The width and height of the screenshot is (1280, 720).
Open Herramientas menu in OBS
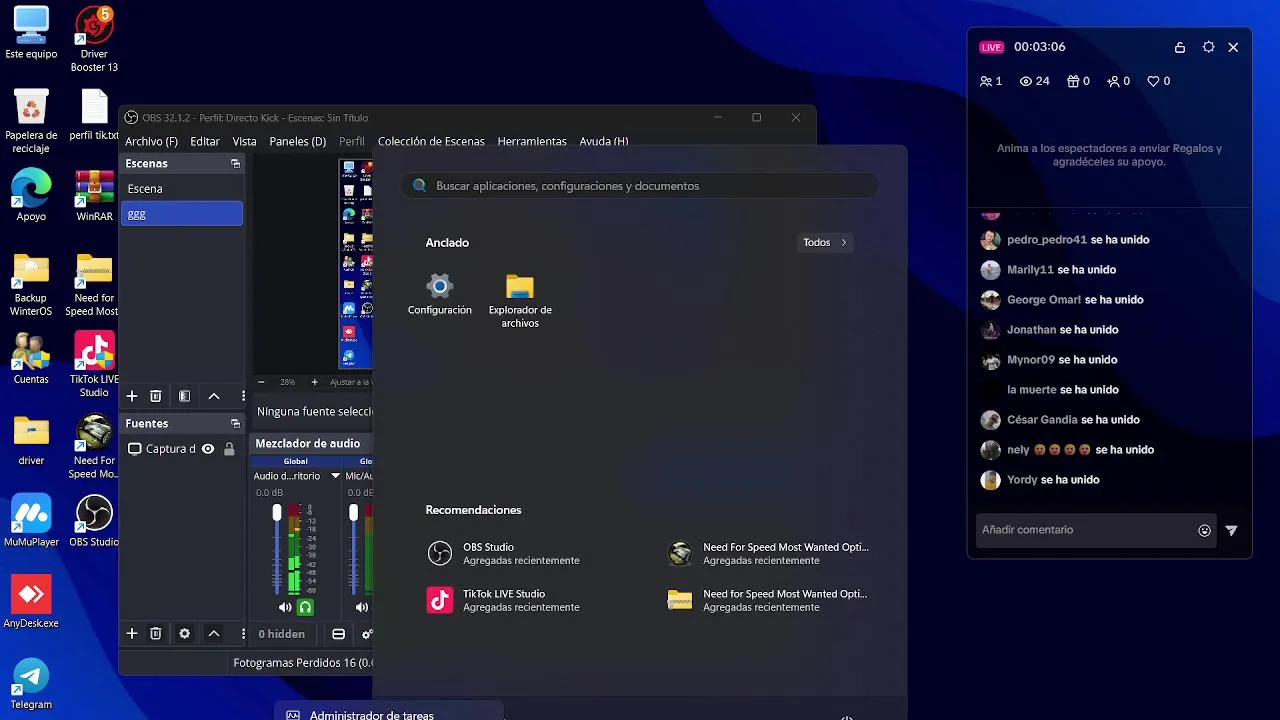tap(532, 142)
